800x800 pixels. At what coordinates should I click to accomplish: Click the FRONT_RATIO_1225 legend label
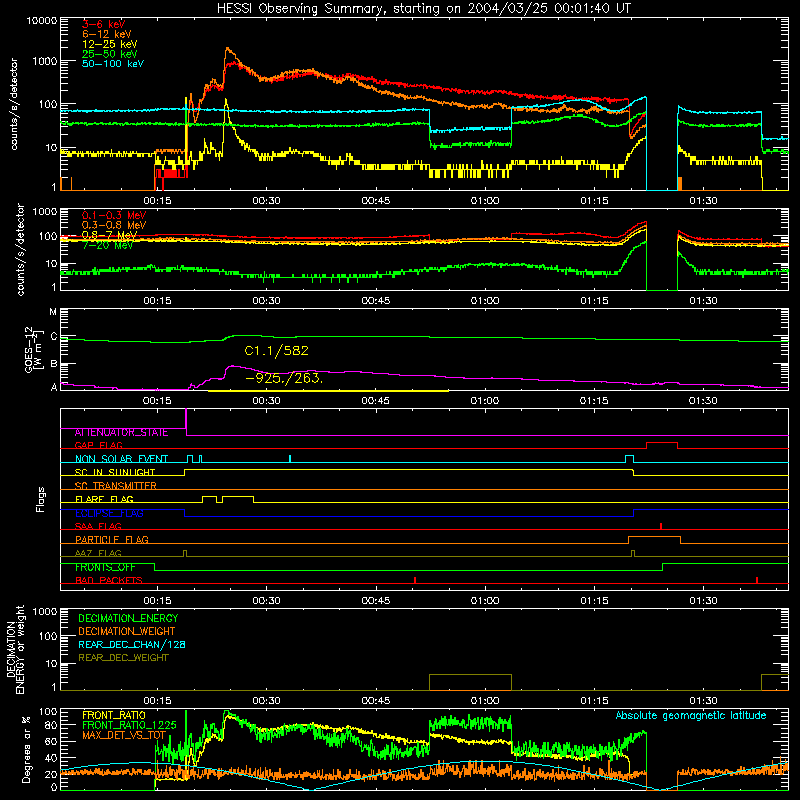tap(129, 725)
